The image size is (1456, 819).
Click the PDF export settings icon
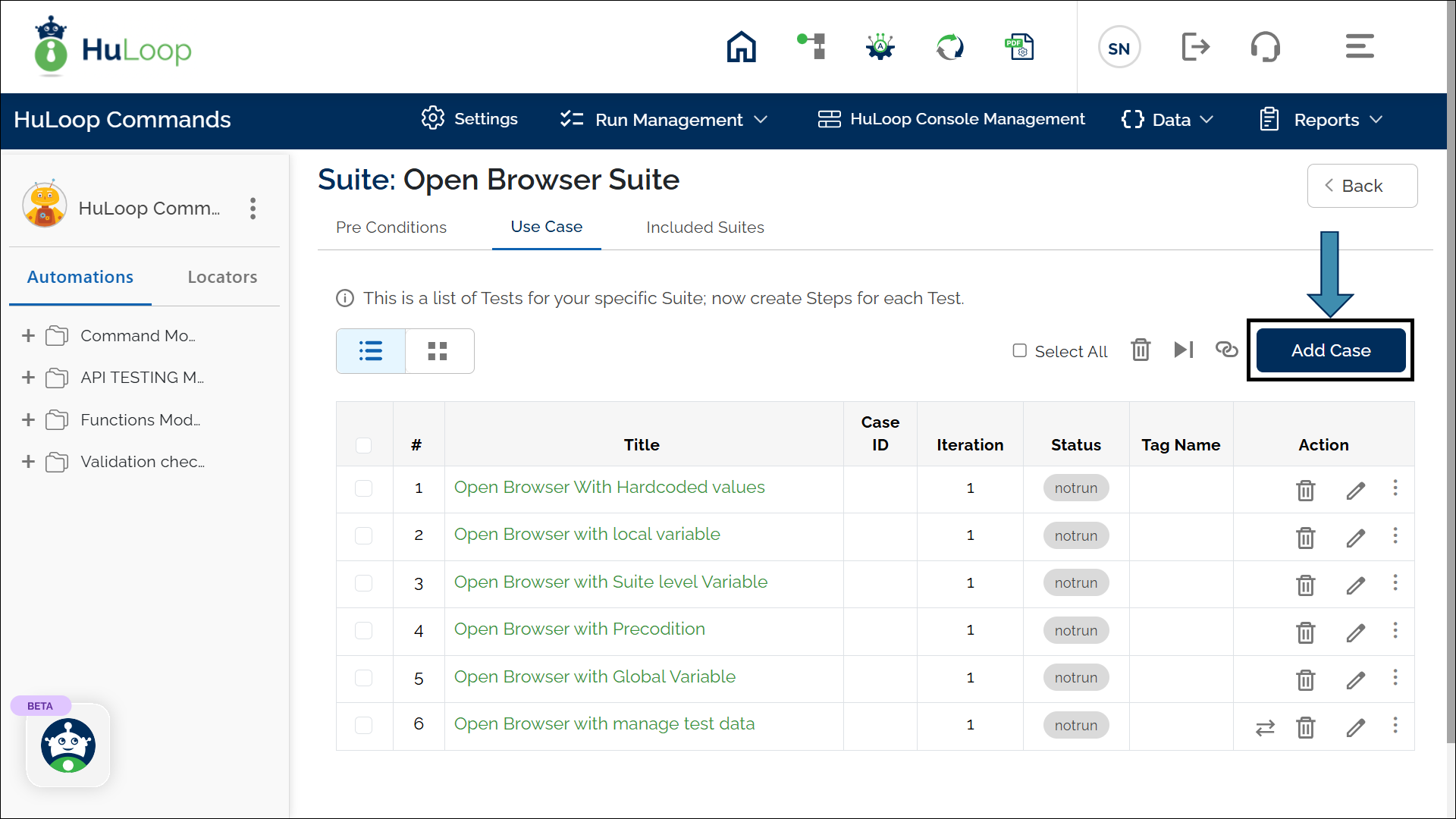coord(1019,47)
